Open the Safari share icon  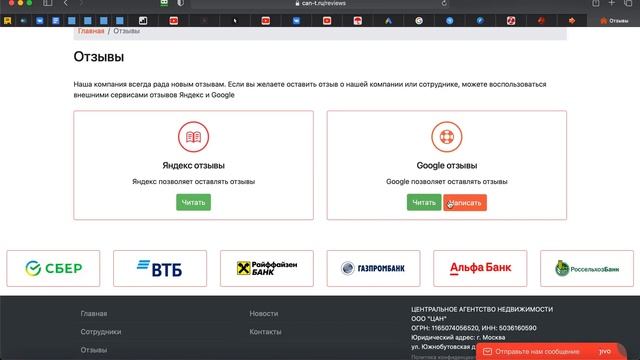(x=596, y=3)
